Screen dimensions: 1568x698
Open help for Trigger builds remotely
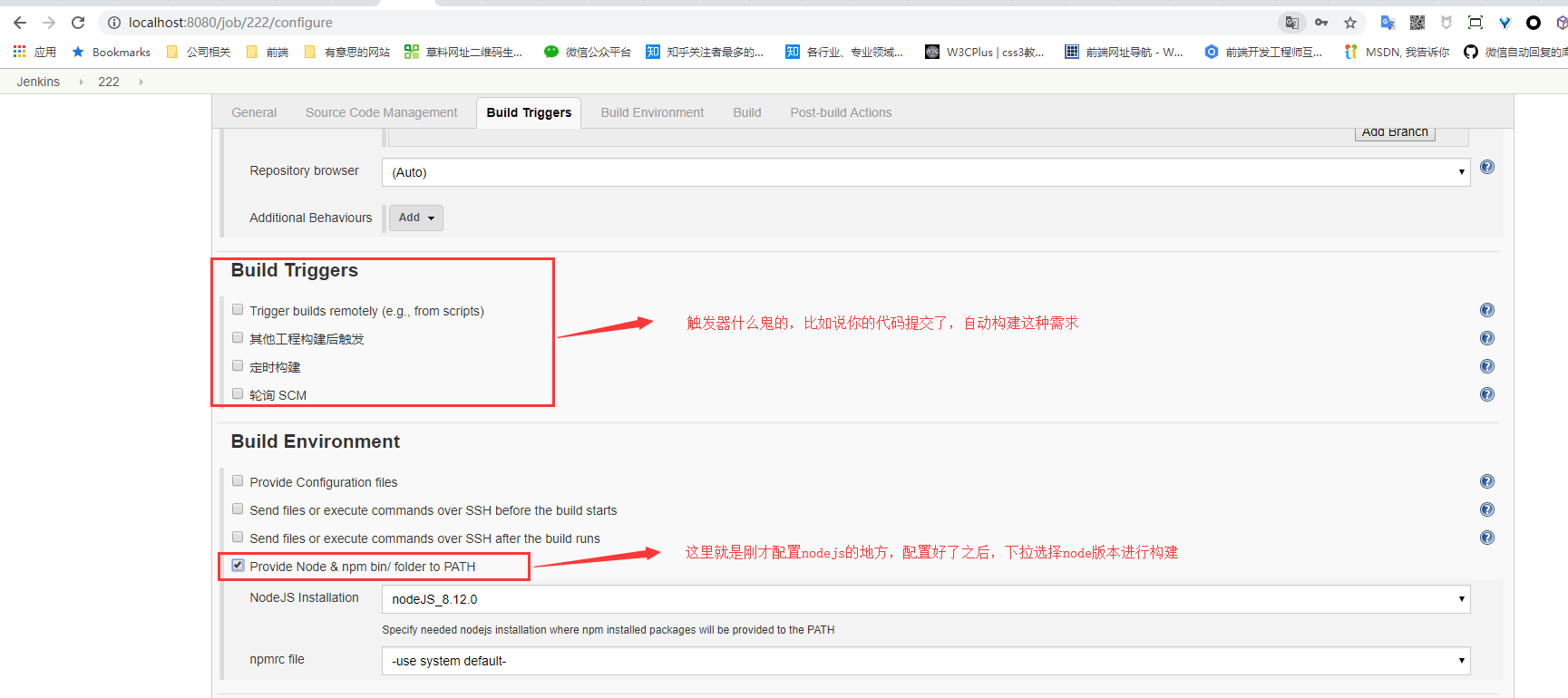tap(1487, 310)
